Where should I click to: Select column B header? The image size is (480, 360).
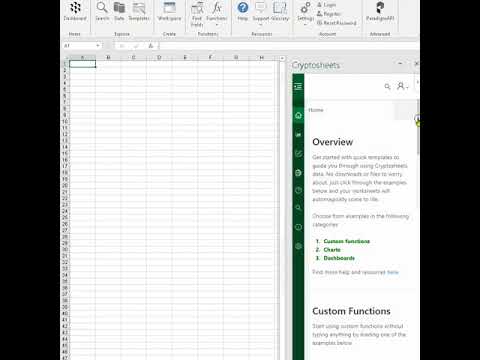coord(108,57)
